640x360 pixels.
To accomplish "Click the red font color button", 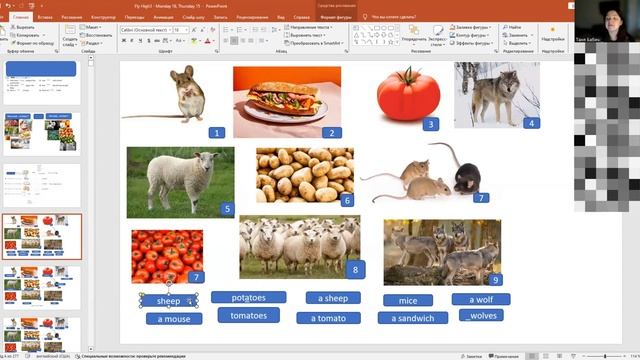I will click(208, 41).
